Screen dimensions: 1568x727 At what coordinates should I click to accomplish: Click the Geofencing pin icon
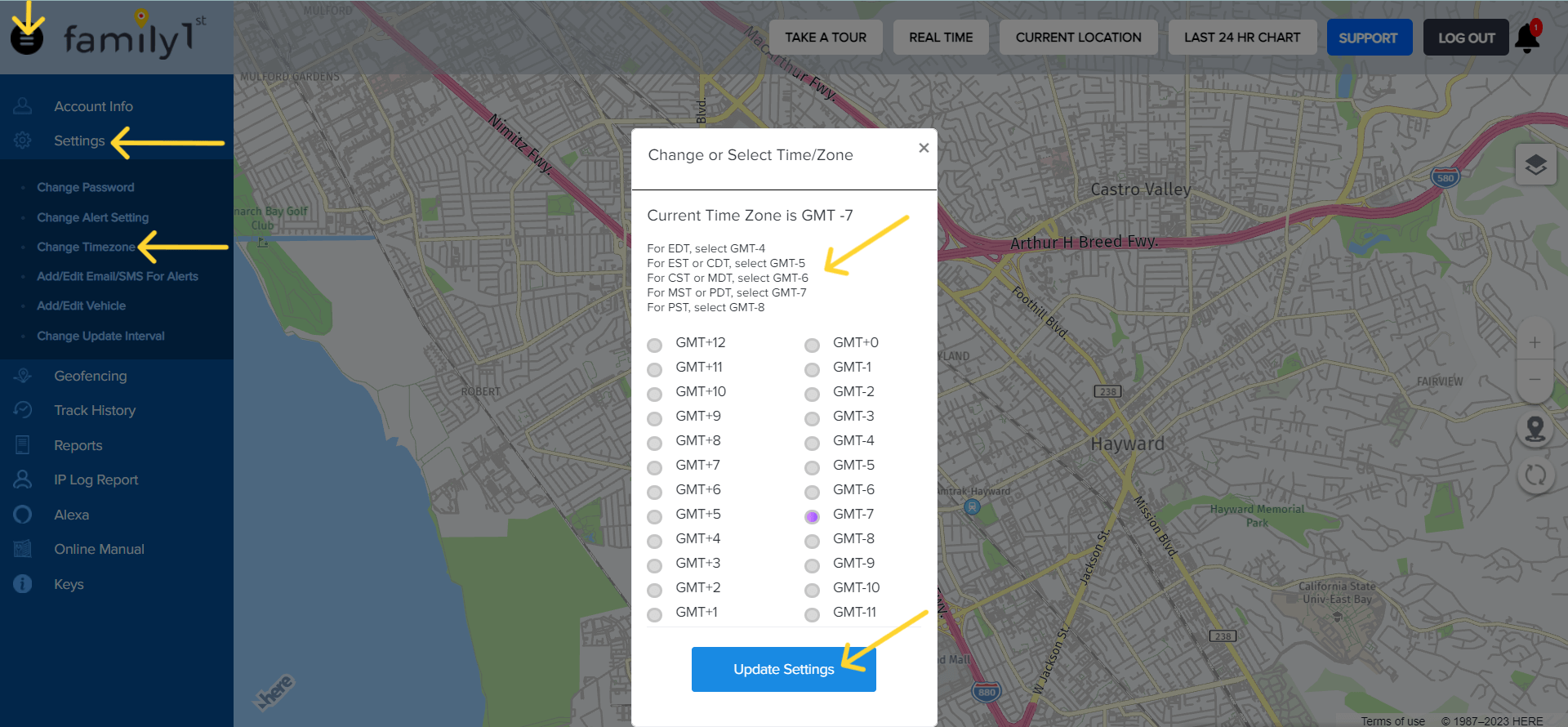click(23, 376)
